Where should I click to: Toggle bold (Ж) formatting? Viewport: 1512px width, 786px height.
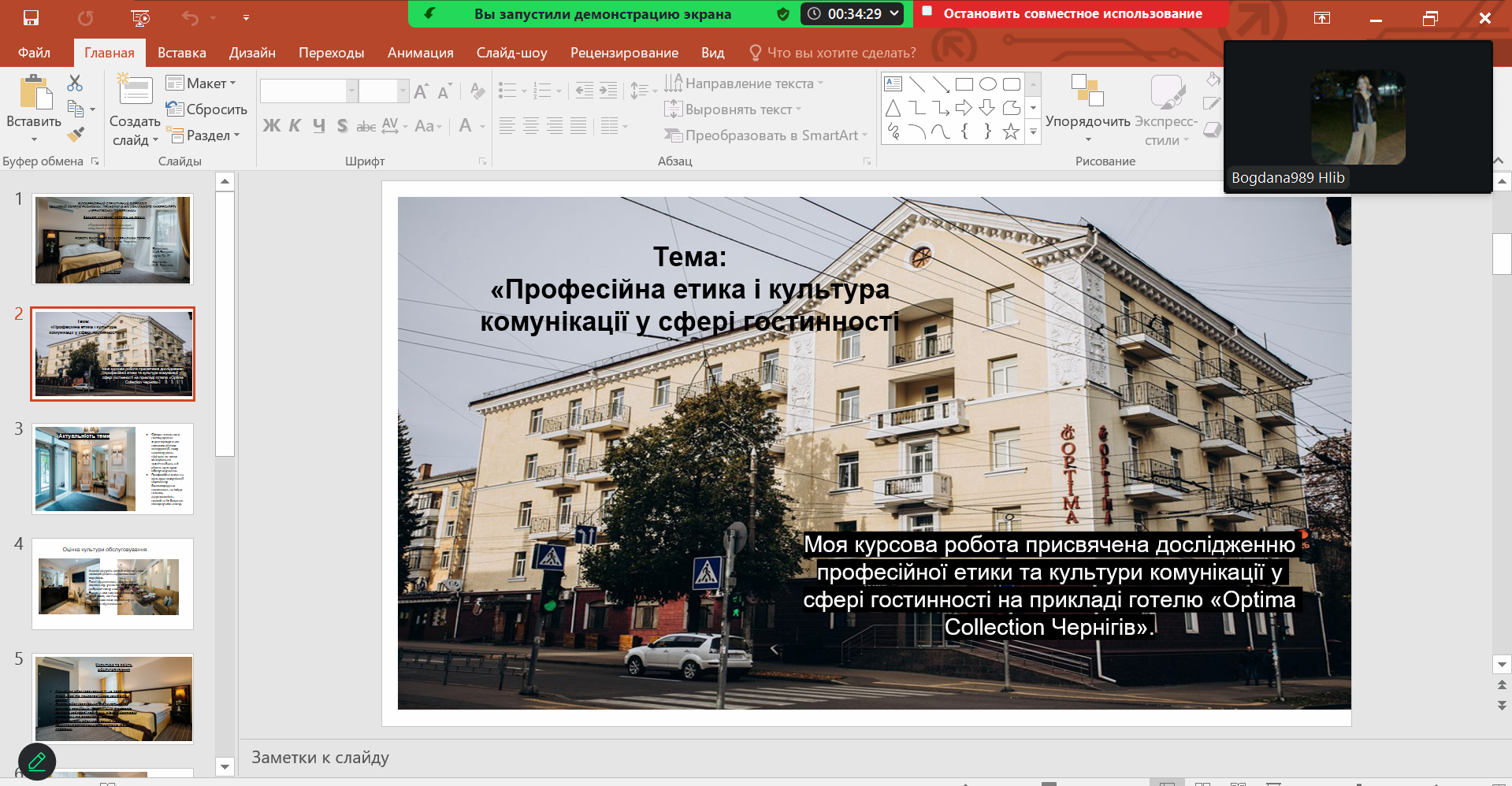tap(271, 126)
